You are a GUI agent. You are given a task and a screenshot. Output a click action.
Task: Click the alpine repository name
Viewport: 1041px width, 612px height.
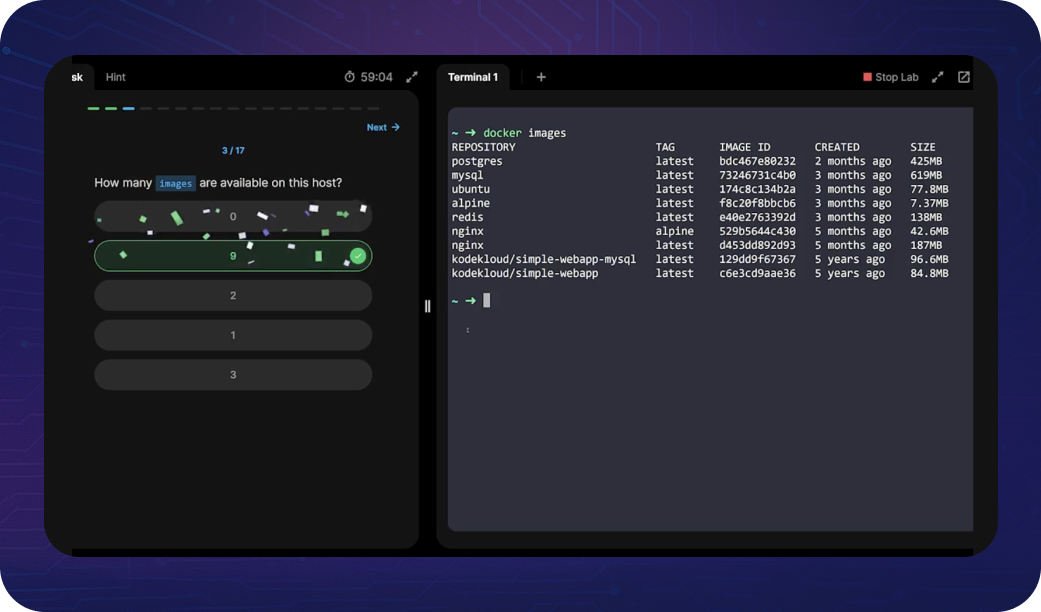tap(471, 203)
